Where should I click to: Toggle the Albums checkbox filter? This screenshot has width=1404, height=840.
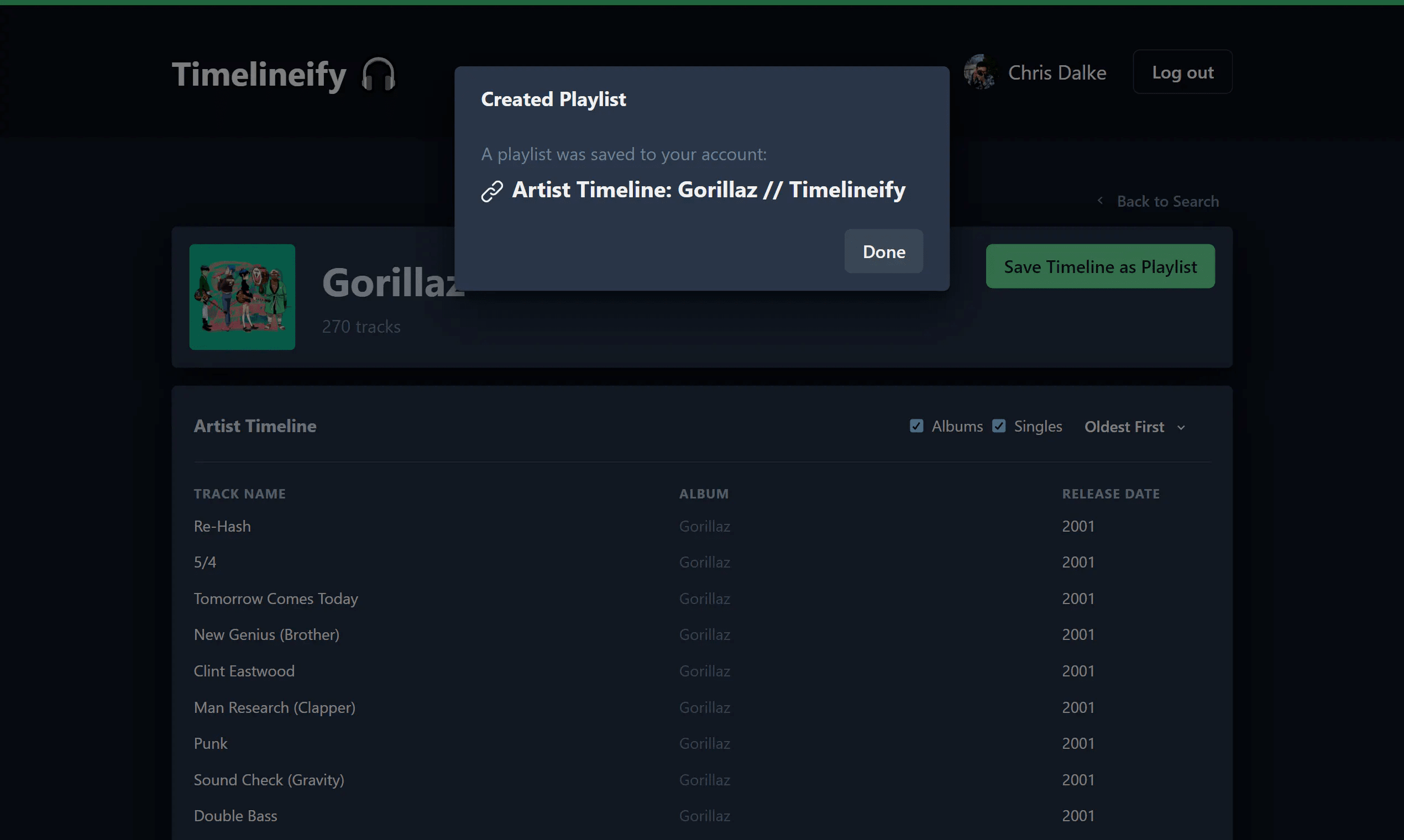point(916,425)
